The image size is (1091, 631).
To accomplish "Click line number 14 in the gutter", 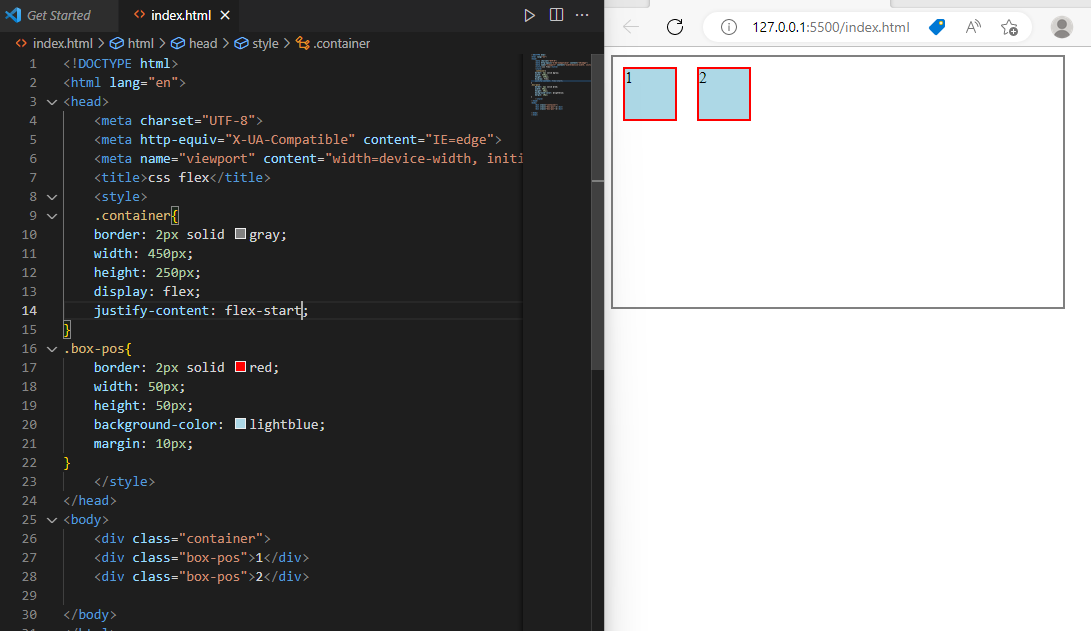I will [29, 310].
